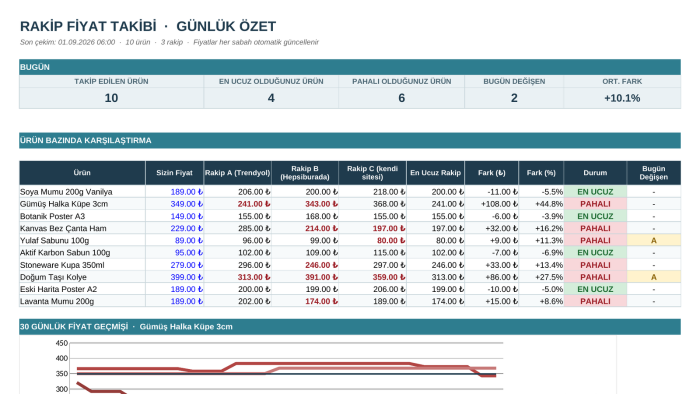The width and height of the screenshot is (700, 394).
Task: Click the 30 GÜNLÜK FİYAT GEÇMİŞİ section header
Action: (350, 327)
